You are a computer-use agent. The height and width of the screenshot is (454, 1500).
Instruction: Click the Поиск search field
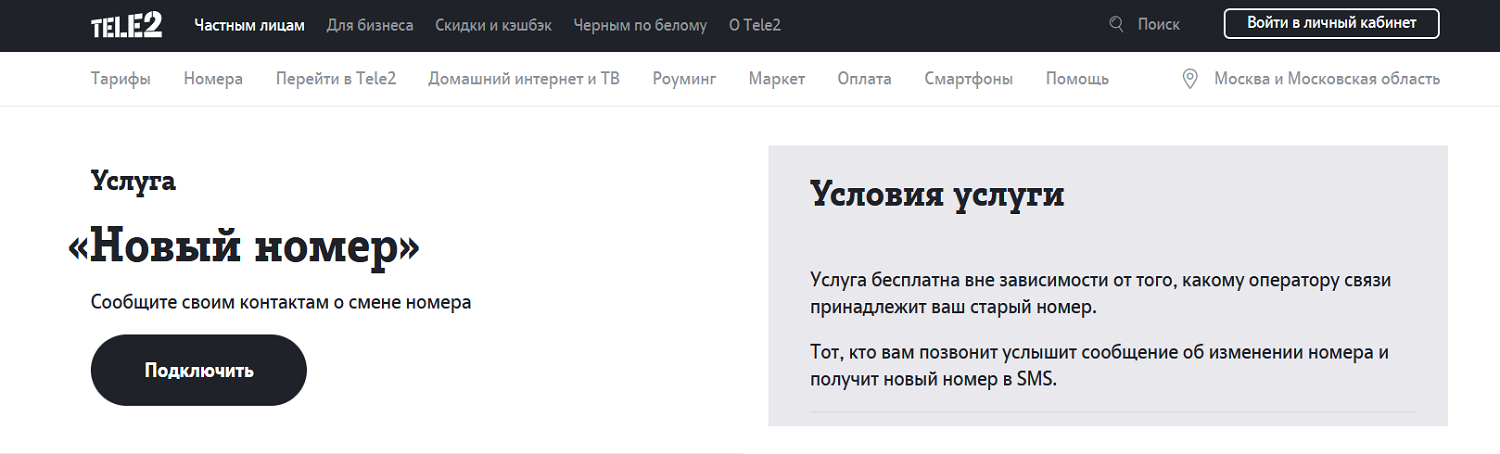pos(1159,24)
